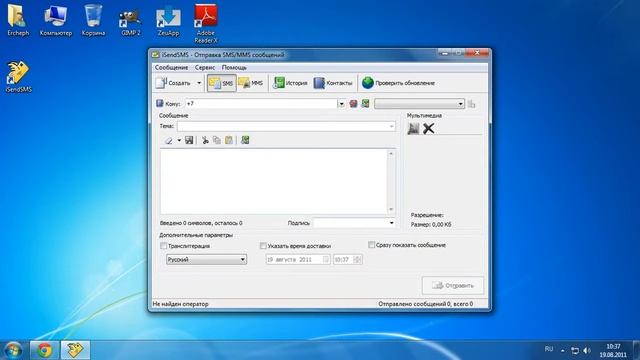Screen dimensions: 640x360
Task: Select the iSendSMS desktop shortcut
Action: point(18,77)
